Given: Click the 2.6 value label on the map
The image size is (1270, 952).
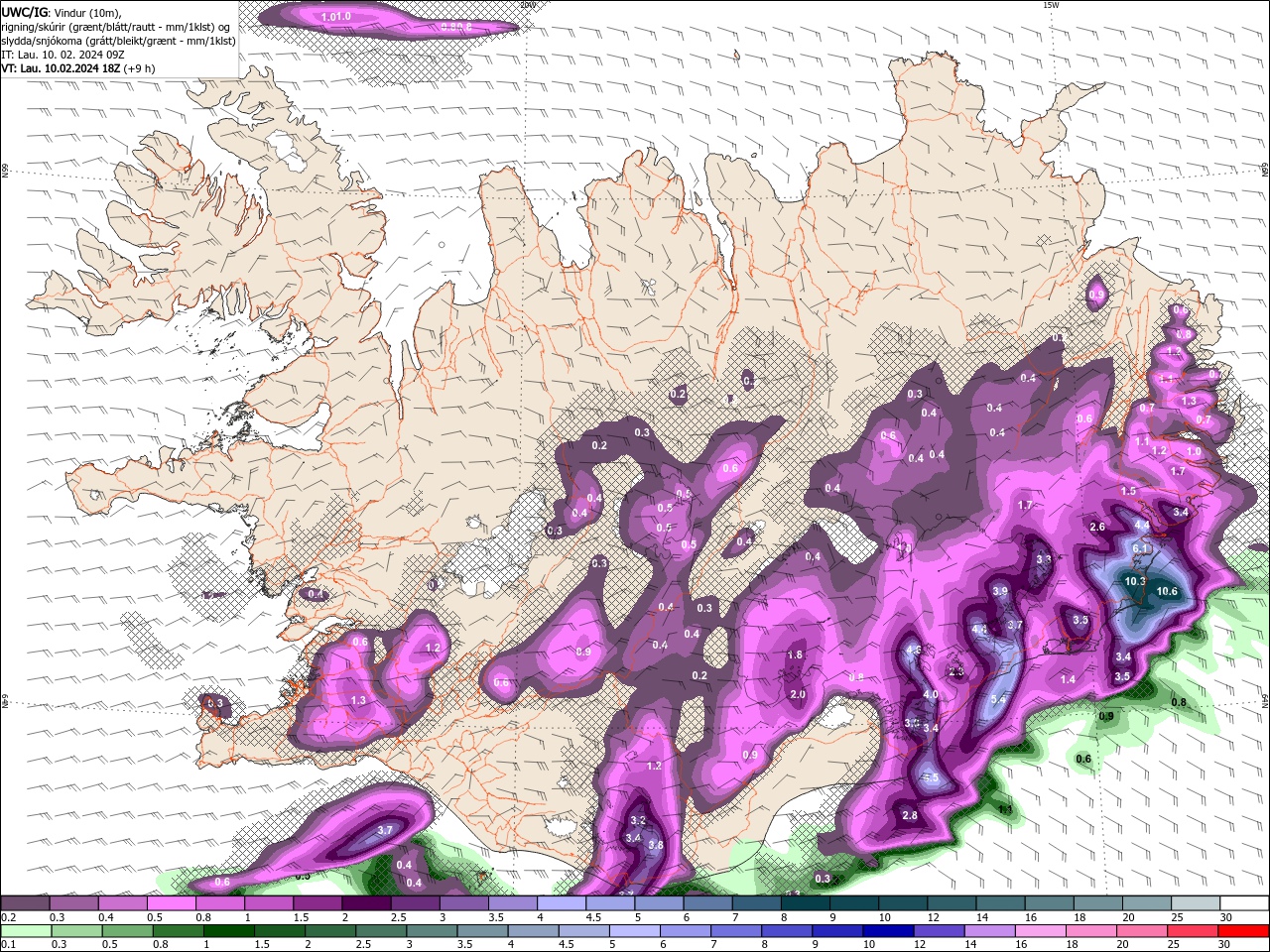Looking at the screenshot, I should point(1097,527).
